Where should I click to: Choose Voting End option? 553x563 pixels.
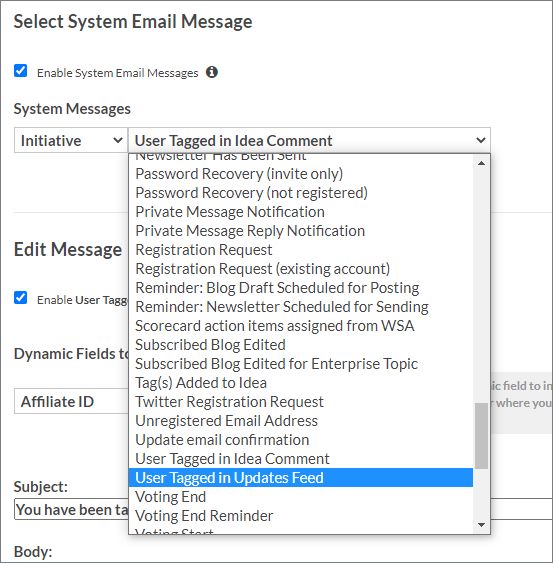301,497
